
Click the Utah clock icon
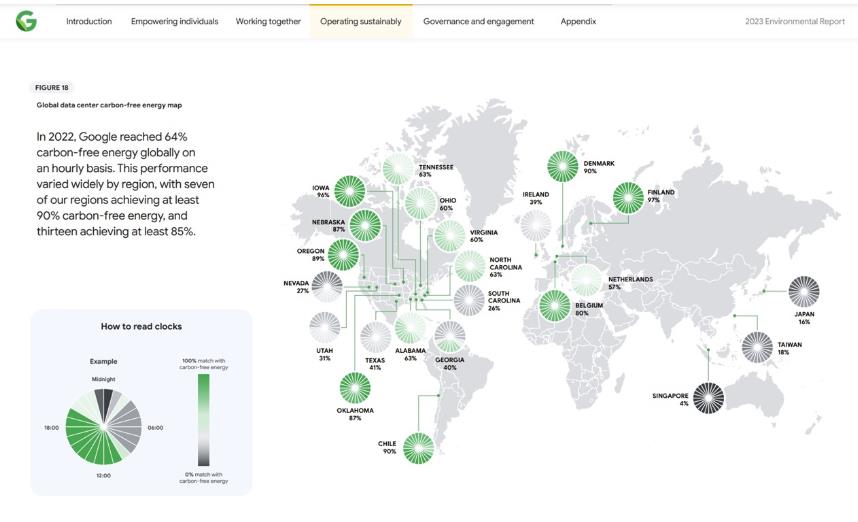tap(325, 328)
